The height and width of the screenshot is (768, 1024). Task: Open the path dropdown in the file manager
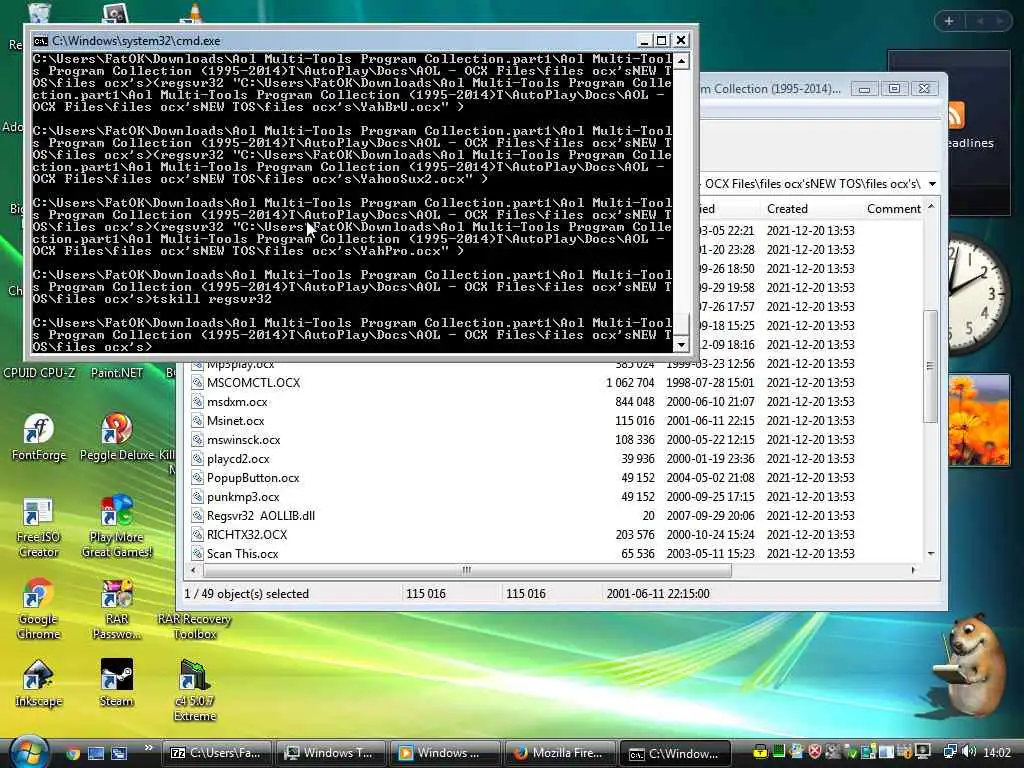click(x=933, y=184)
